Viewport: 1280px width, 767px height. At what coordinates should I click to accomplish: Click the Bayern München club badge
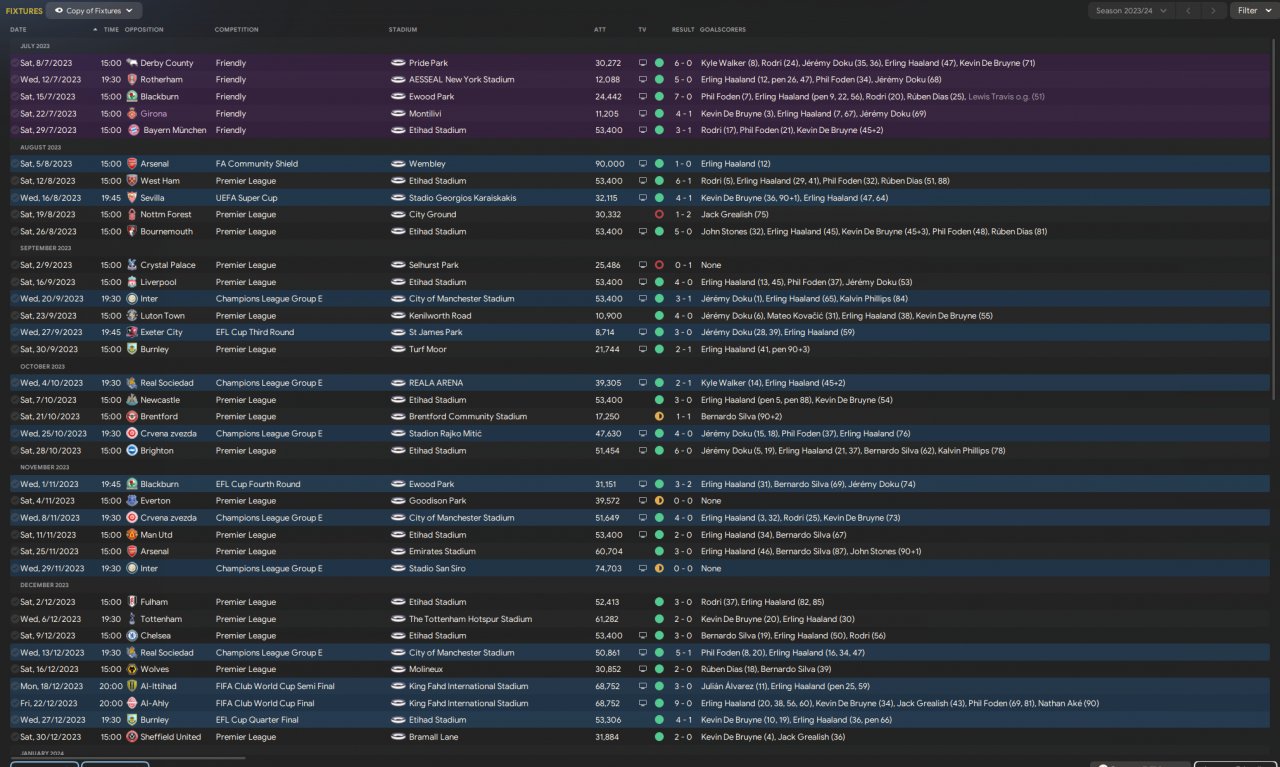(131, 130)
